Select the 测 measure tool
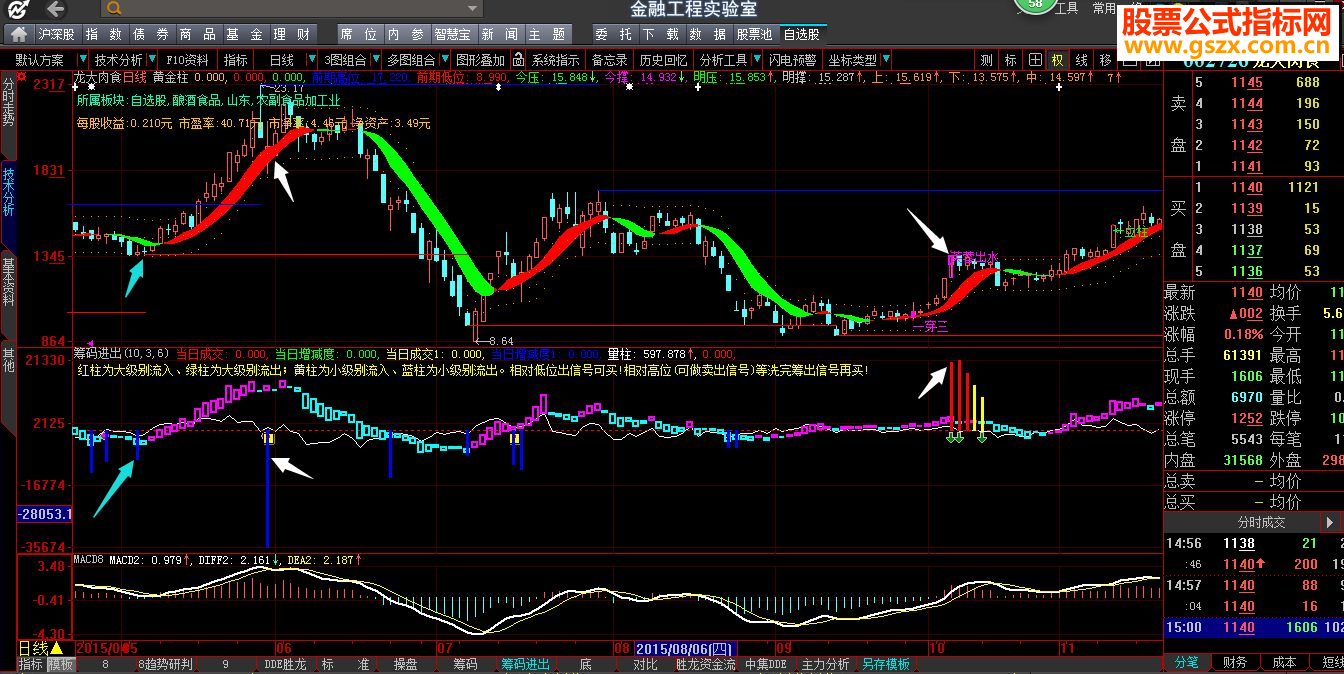1344x674 pixels. [987, 60]
